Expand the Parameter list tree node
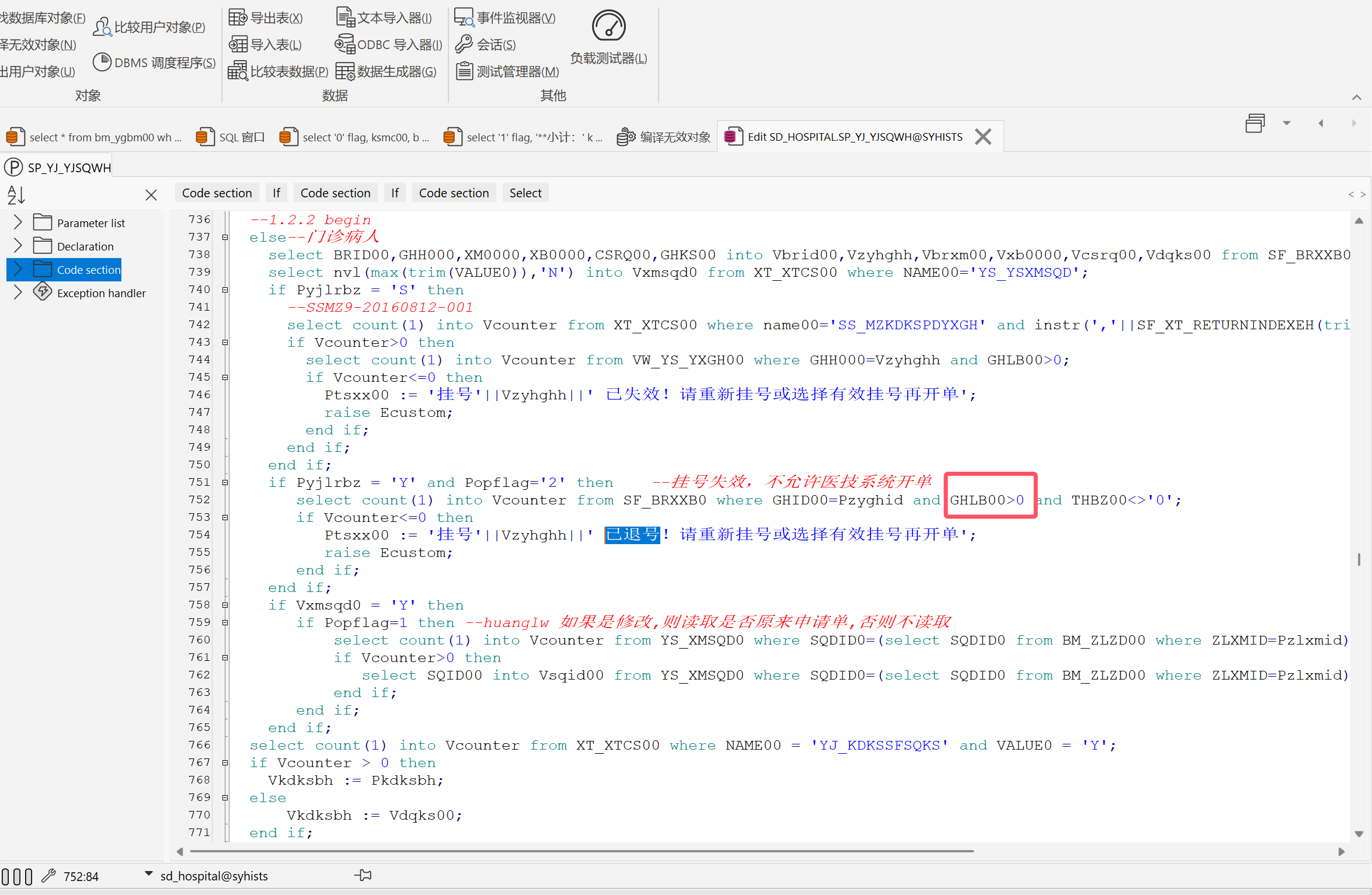Screen dimensions: 1372x895 (x=18, y=222)
